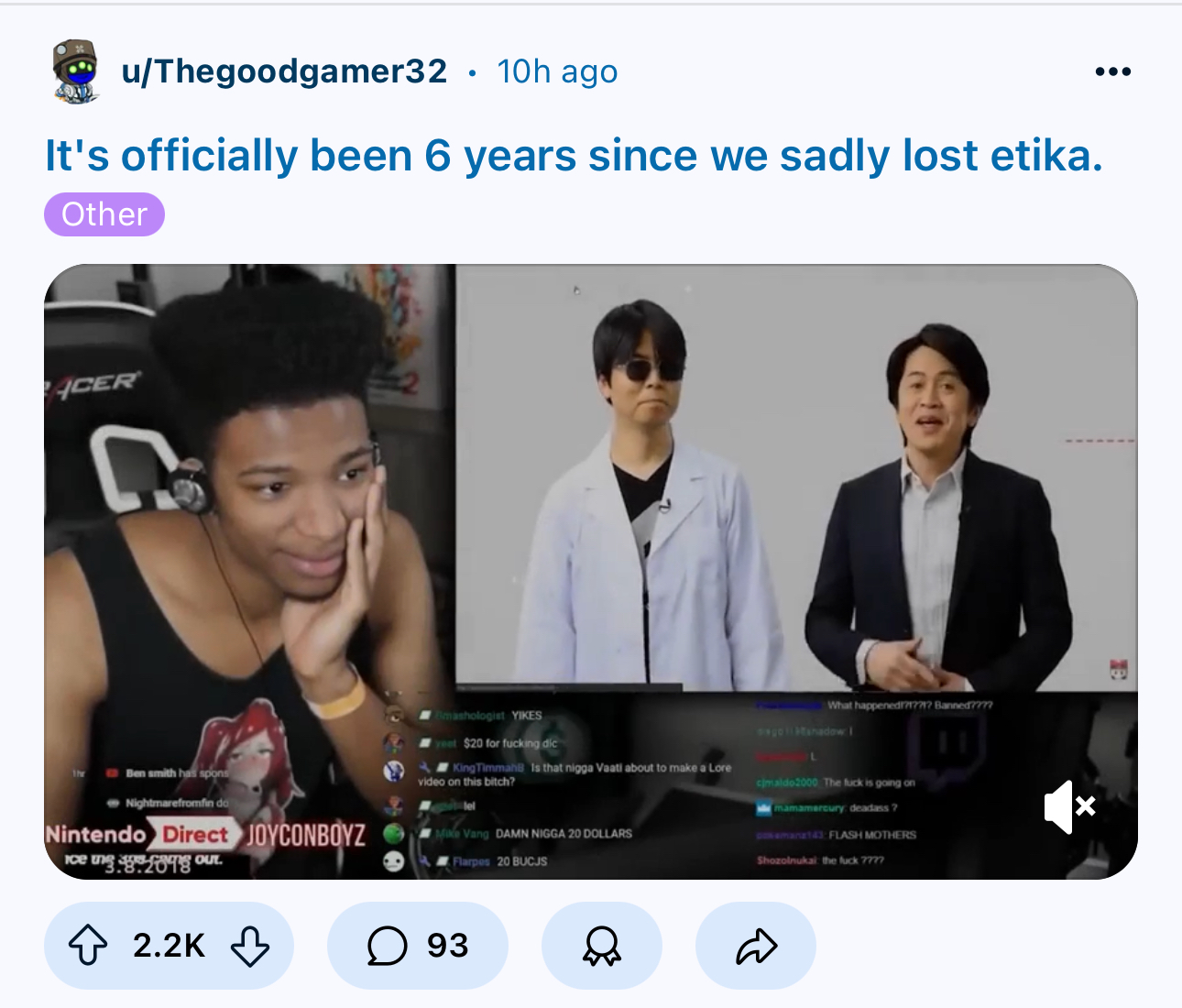Open the "6 years since we sadly lost etika" title
The height and width of the screenshot is (1008, 1182).
[574, 155]
